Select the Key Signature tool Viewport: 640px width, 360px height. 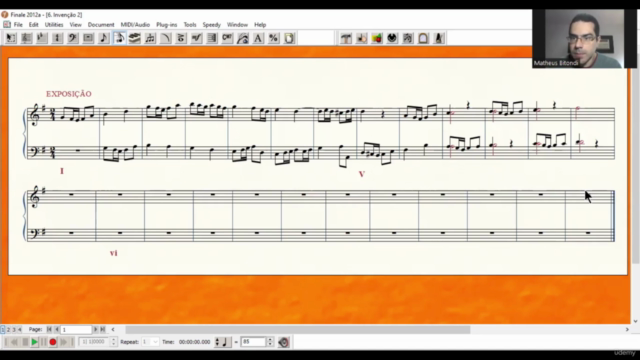[x=42, y=38]
